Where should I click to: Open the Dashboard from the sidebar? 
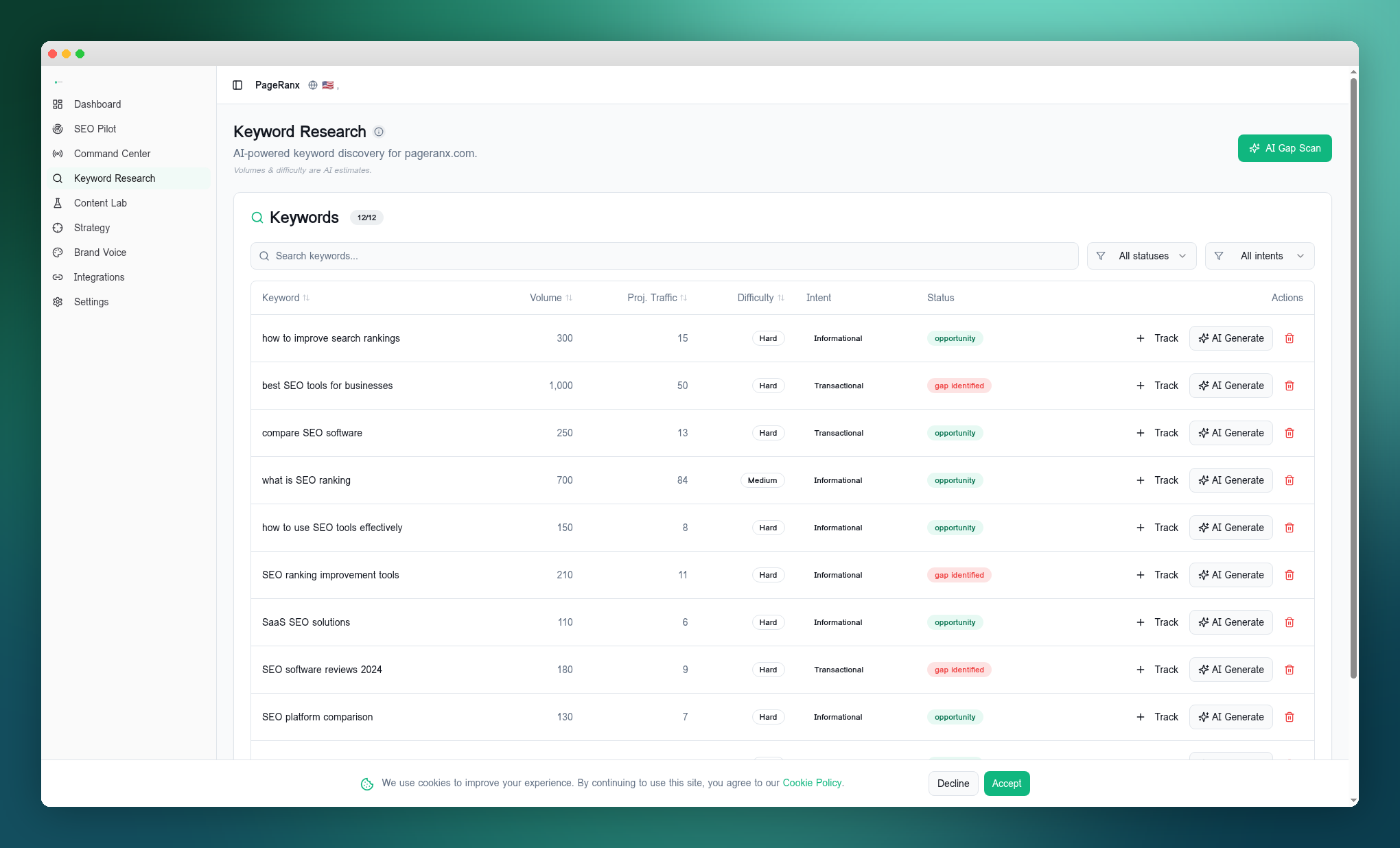pyautogui.click(x=97, y=104)
